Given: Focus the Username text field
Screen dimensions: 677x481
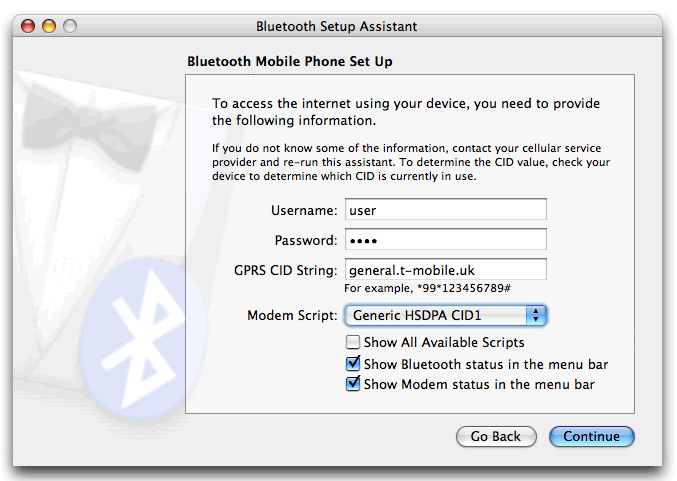Looking at the screenshot, I should 446,210.
